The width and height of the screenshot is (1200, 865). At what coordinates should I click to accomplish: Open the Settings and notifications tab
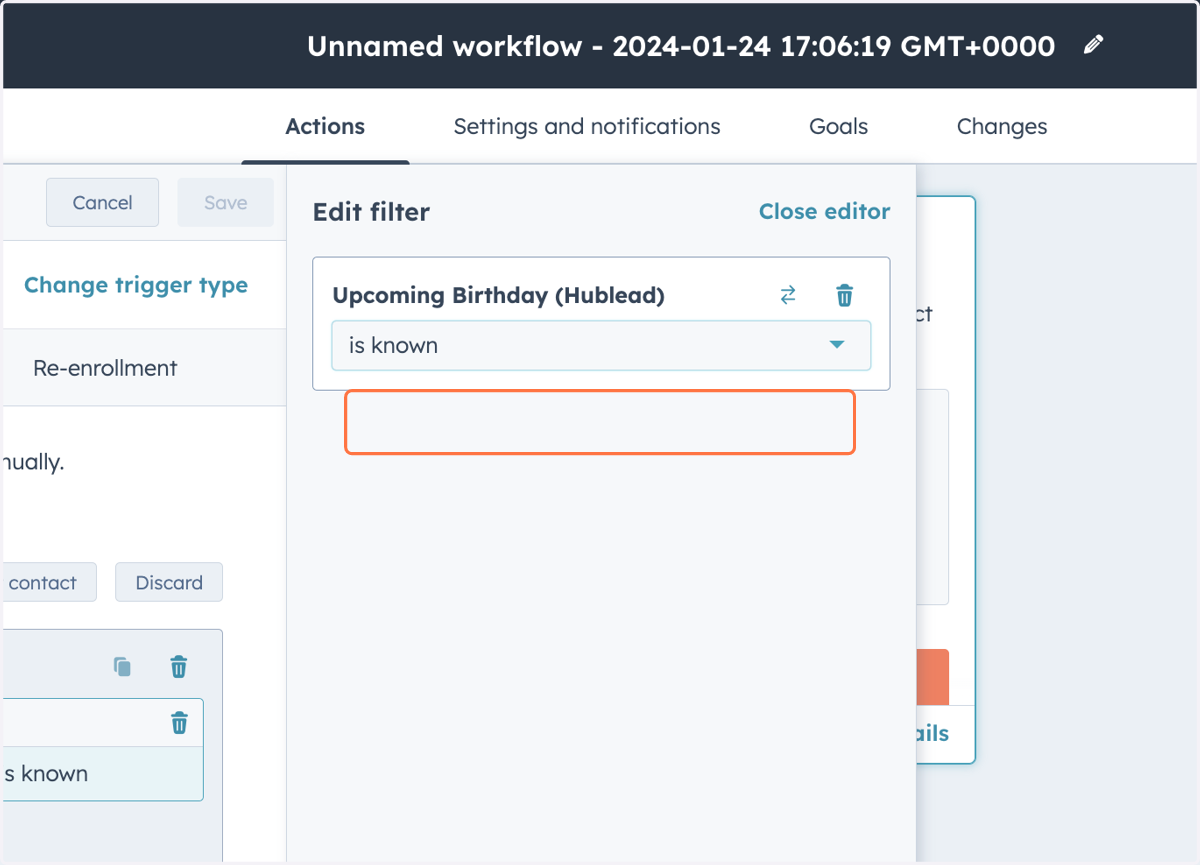pos(587,126)
